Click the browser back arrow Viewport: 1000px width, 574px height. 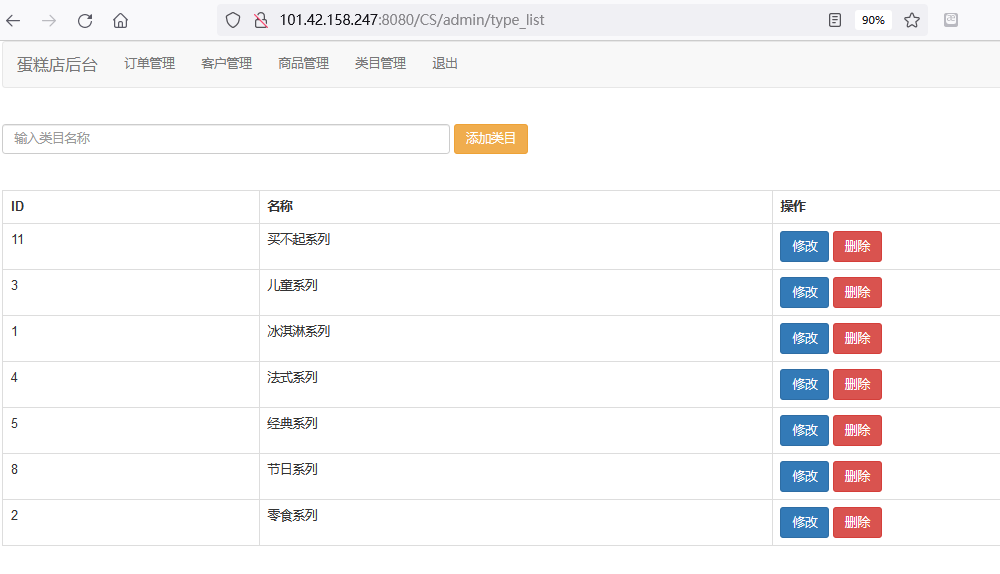coord(14,20)
